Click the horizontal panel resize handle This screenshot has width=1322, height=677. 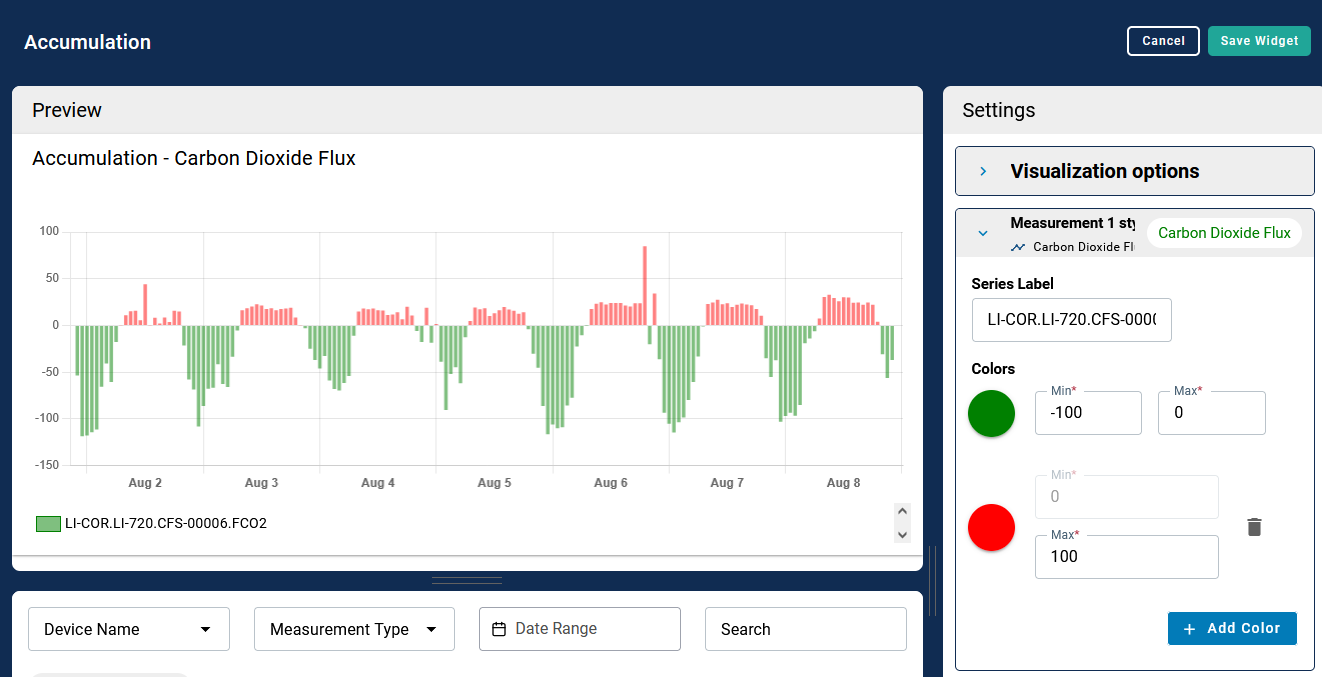tap(467, 580)
